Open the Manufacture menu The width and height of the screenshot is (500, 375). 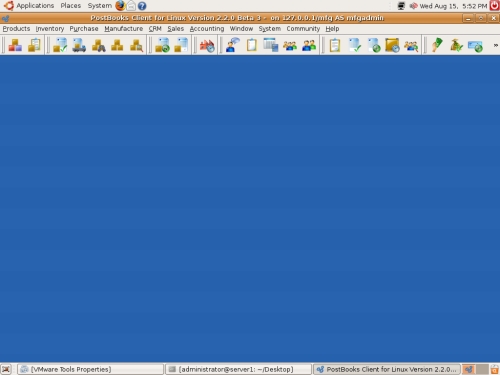pyautogui.click(x=124, y=29)
